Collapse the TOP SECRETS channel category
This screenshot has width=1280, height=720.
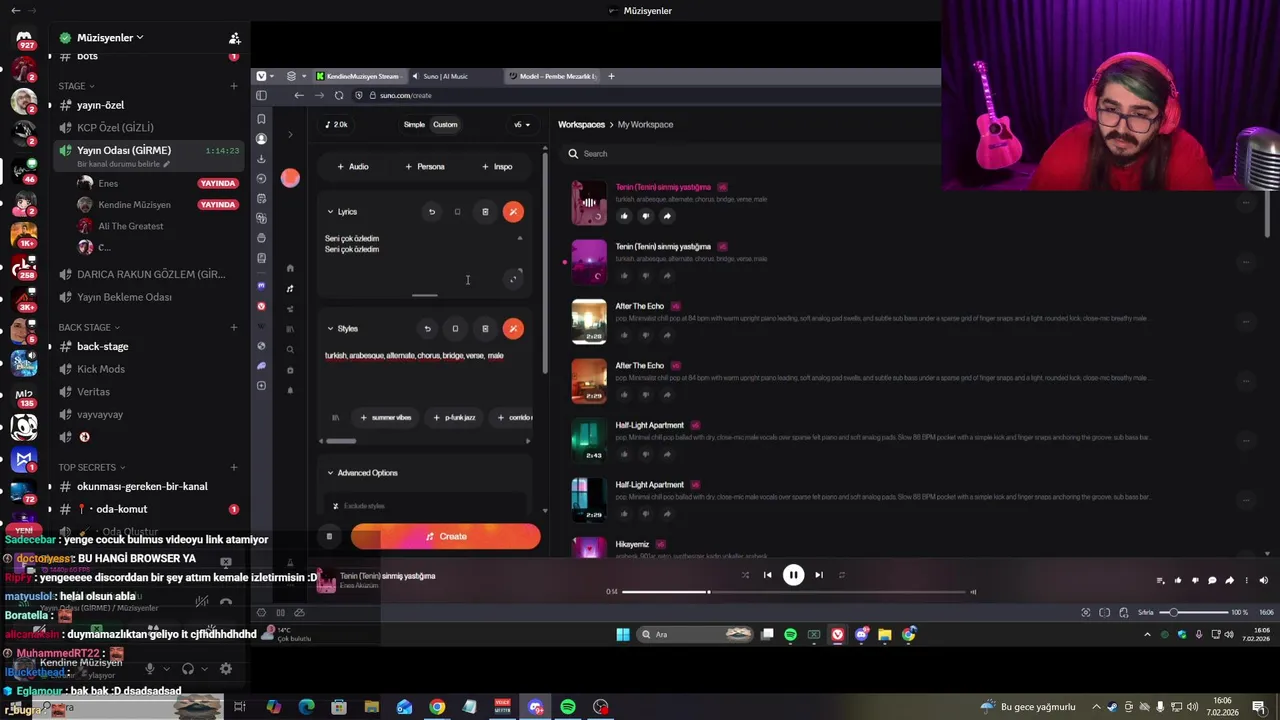point(92,467)
